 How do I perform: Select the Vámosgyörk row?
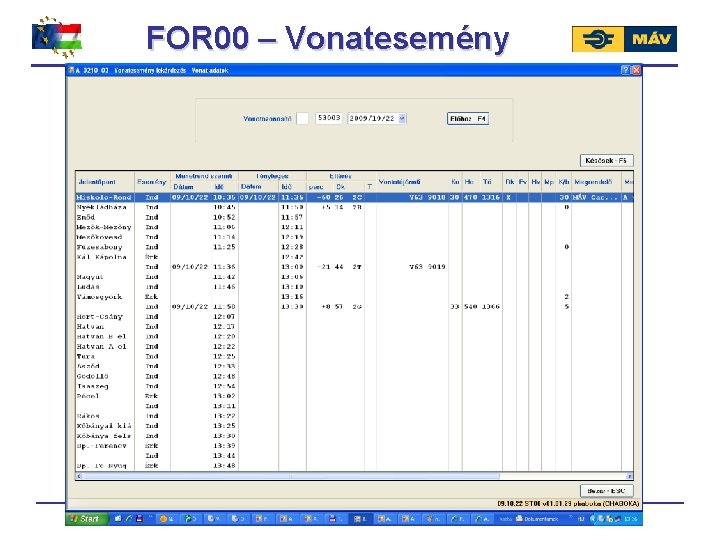(x=354, y=297)
